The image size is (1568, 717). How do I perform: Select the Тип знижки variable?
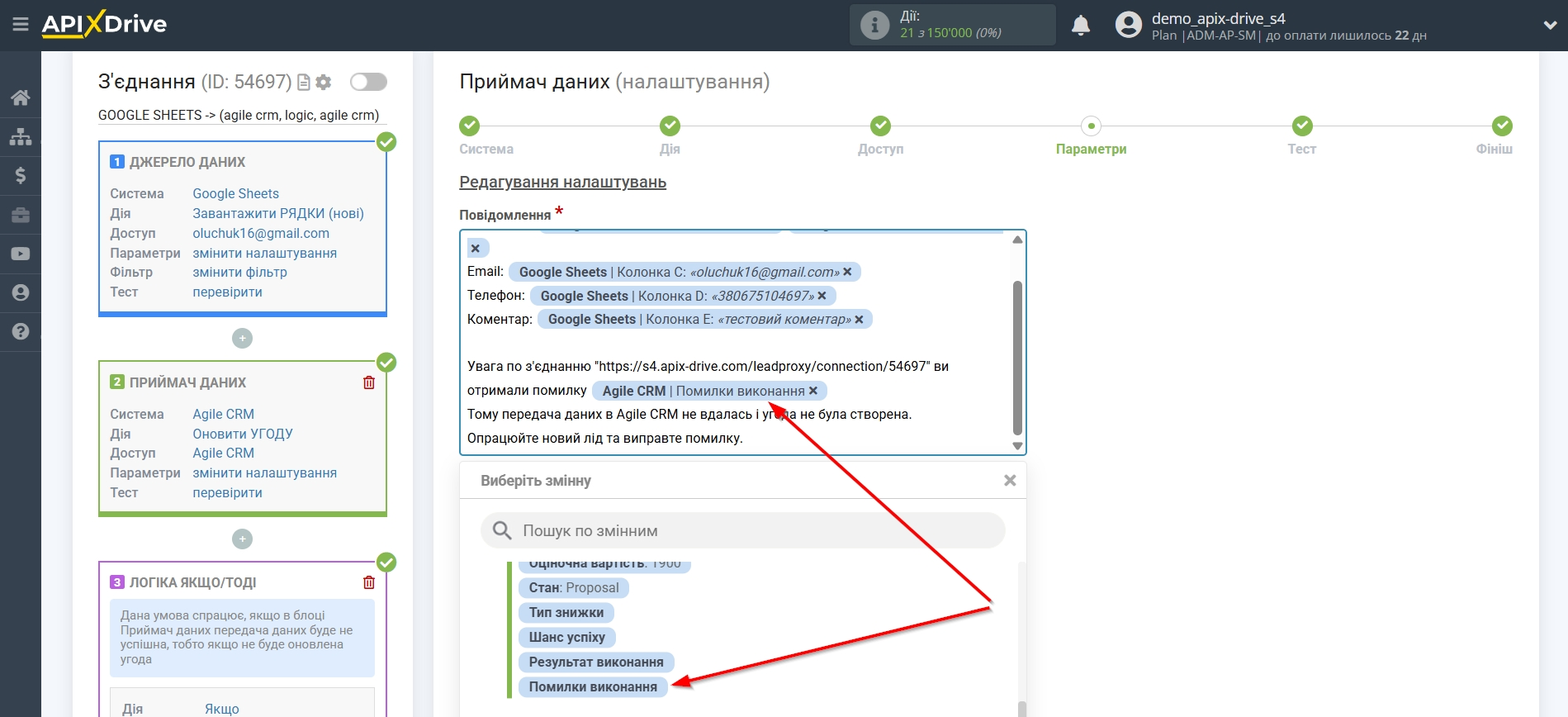(x=566, y=613)
